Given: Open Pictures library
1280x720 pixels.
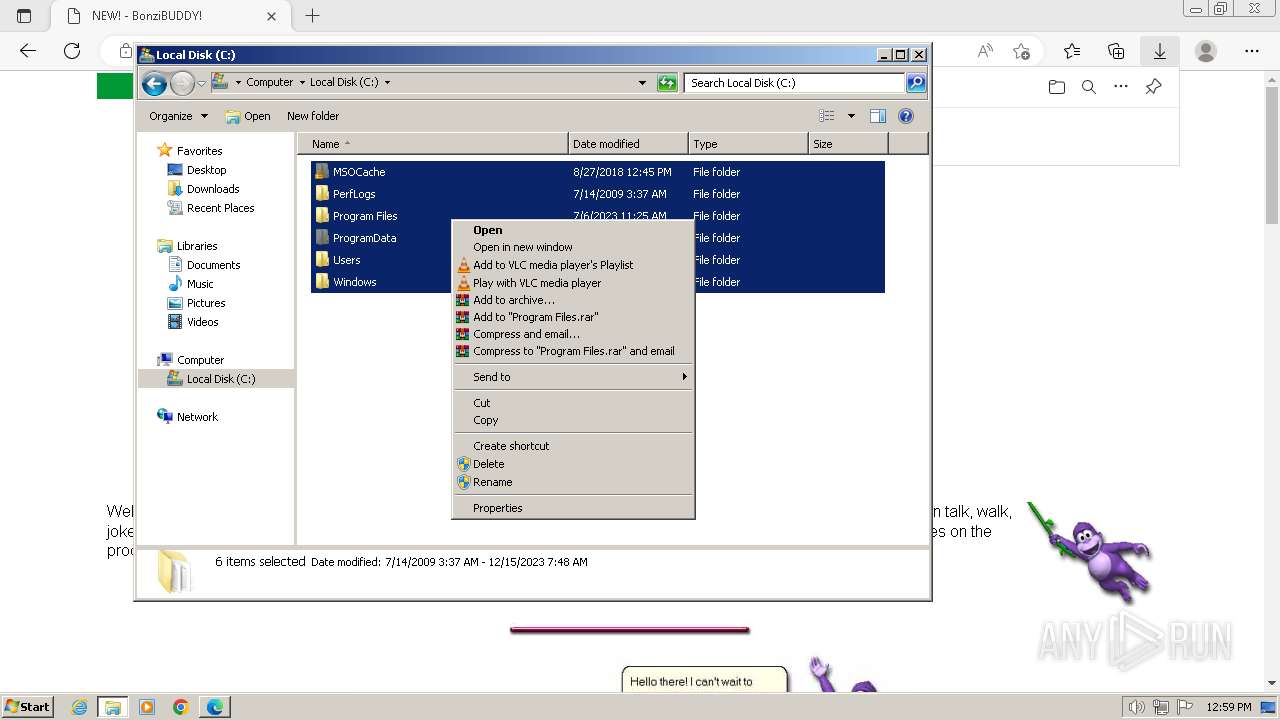Looking at the screenshot, I should (206, 303).
